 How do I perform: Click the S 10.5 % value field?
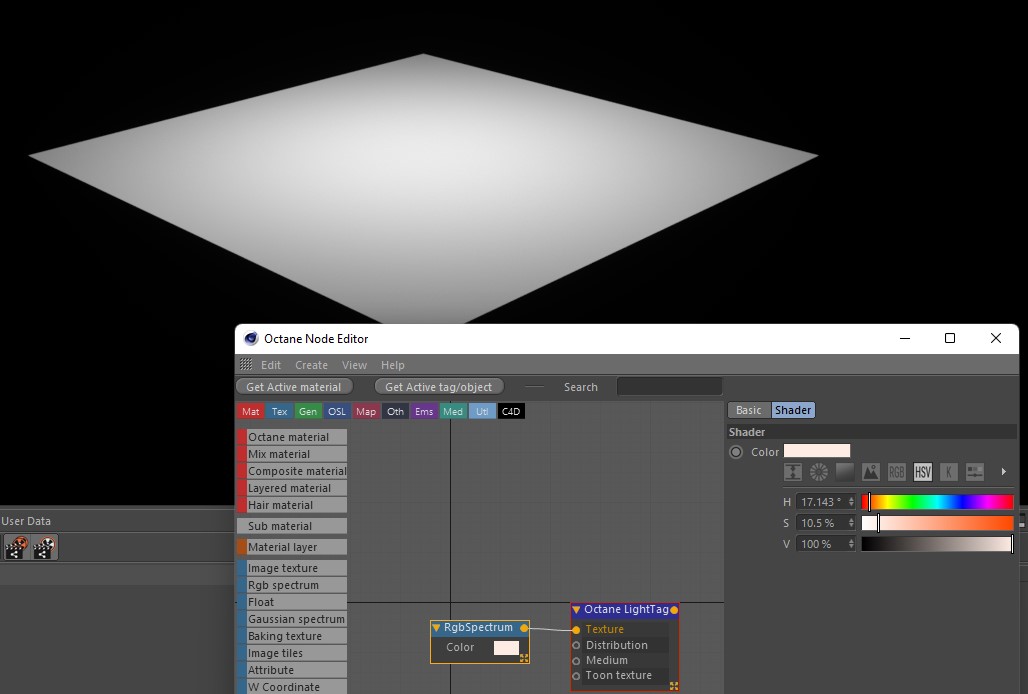[x=821, y=523]
